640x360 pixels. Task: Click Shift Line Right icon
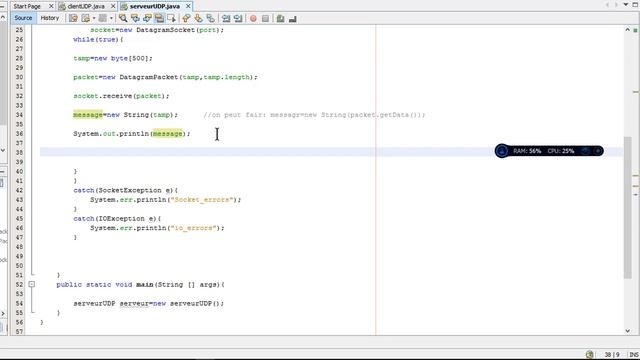(238, 18)
